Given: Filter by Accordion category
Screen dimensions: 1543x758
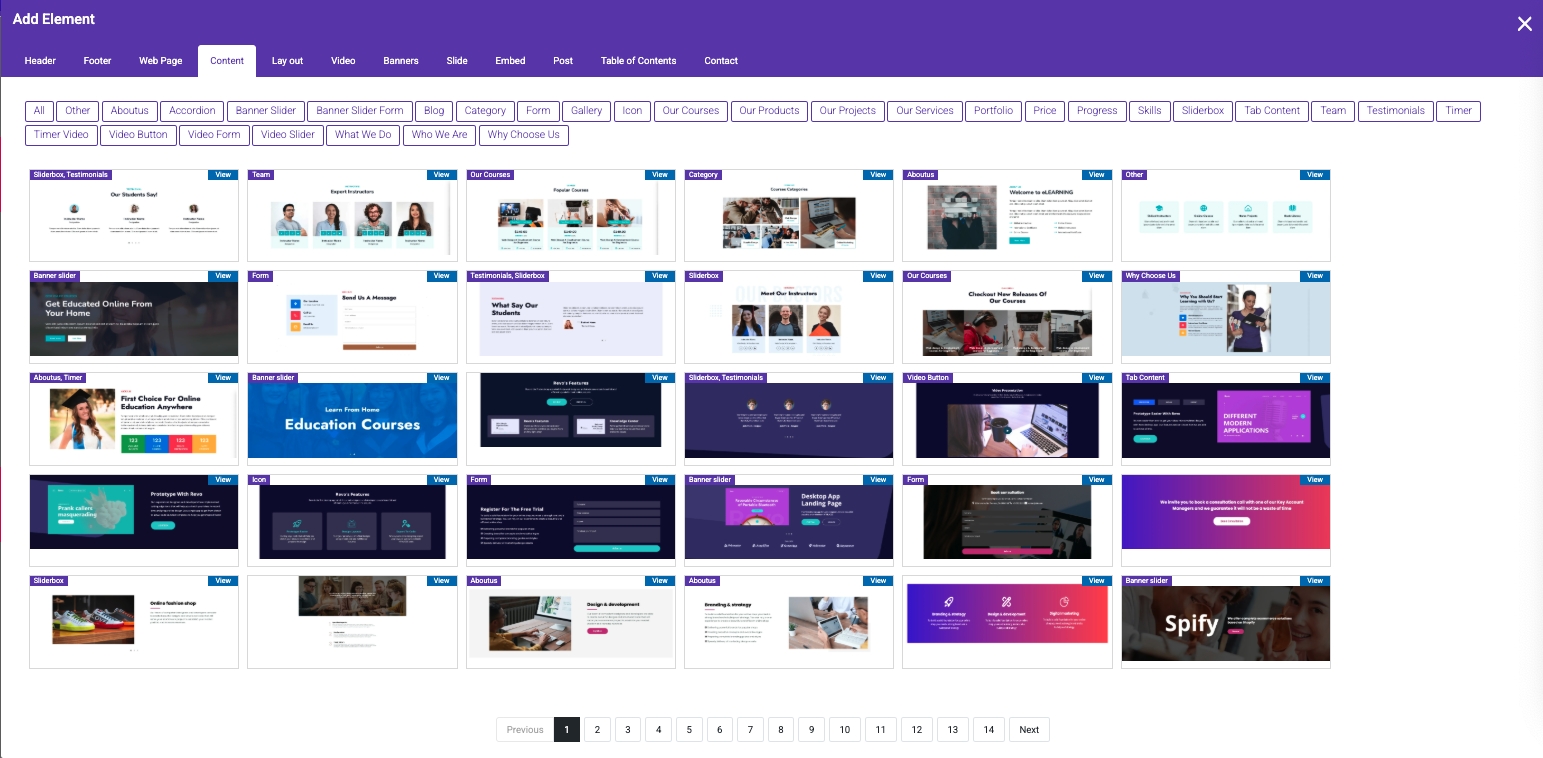Looking at the screenshot, I should click(x=192, y=111).
